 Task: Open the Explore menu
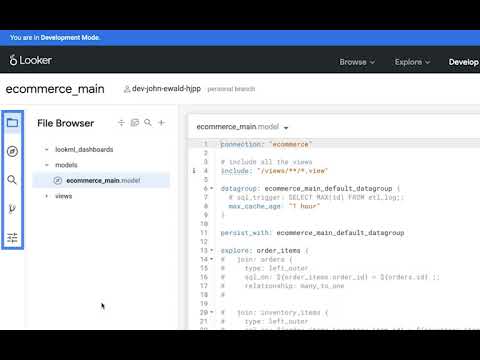412,62
